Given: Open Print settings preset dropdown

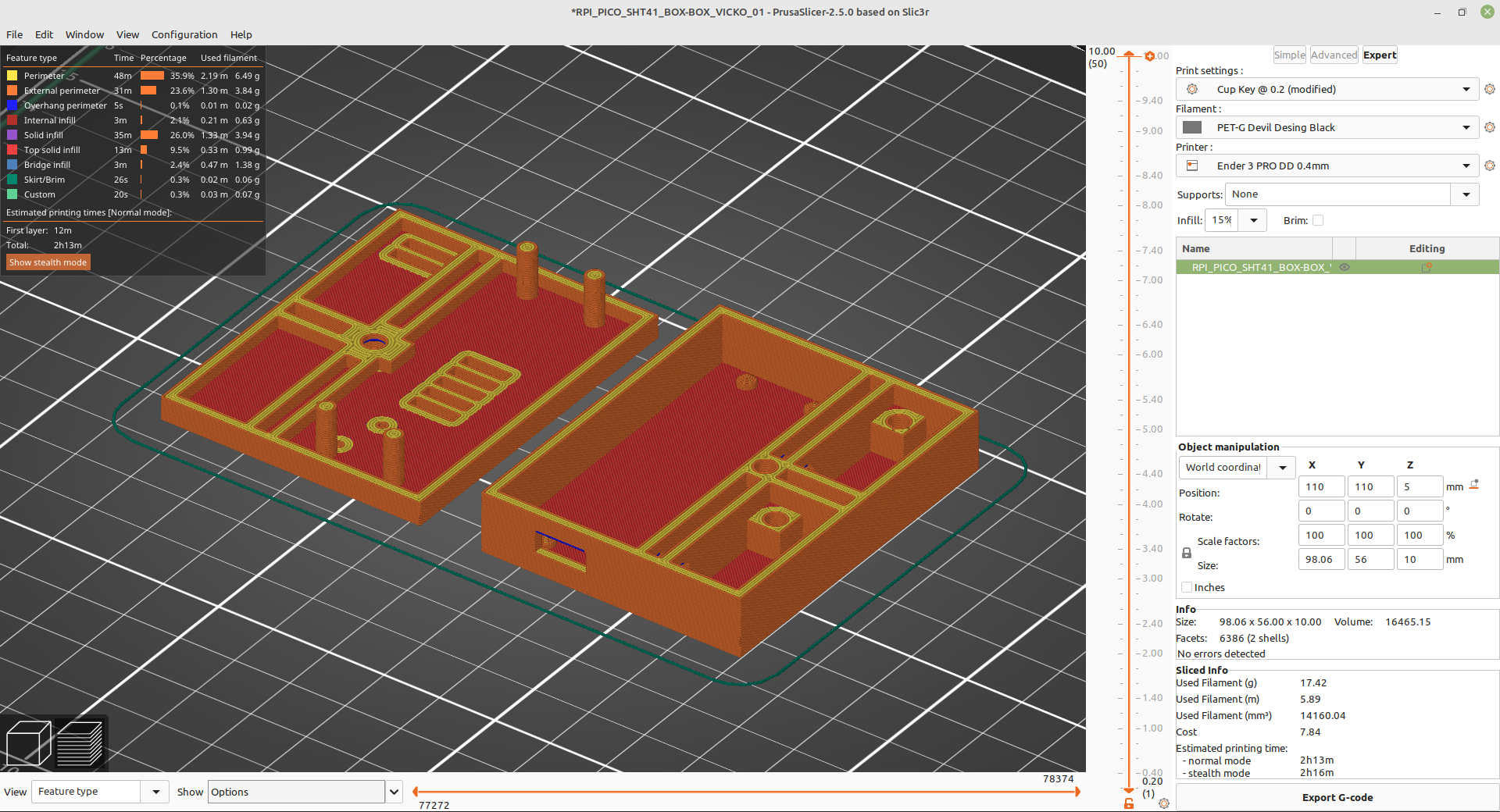Looking at the screenshot, I should (1466, 89).
